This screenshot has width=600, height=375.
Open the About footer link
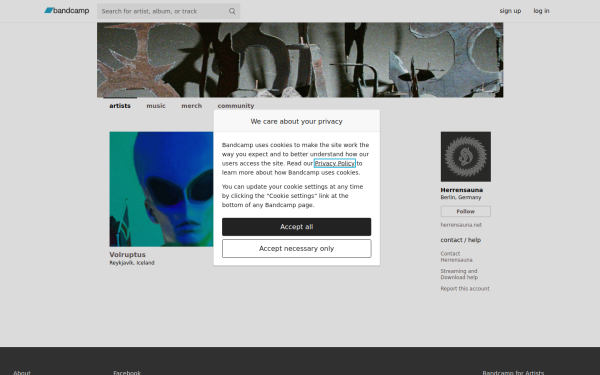click(22, 373)
